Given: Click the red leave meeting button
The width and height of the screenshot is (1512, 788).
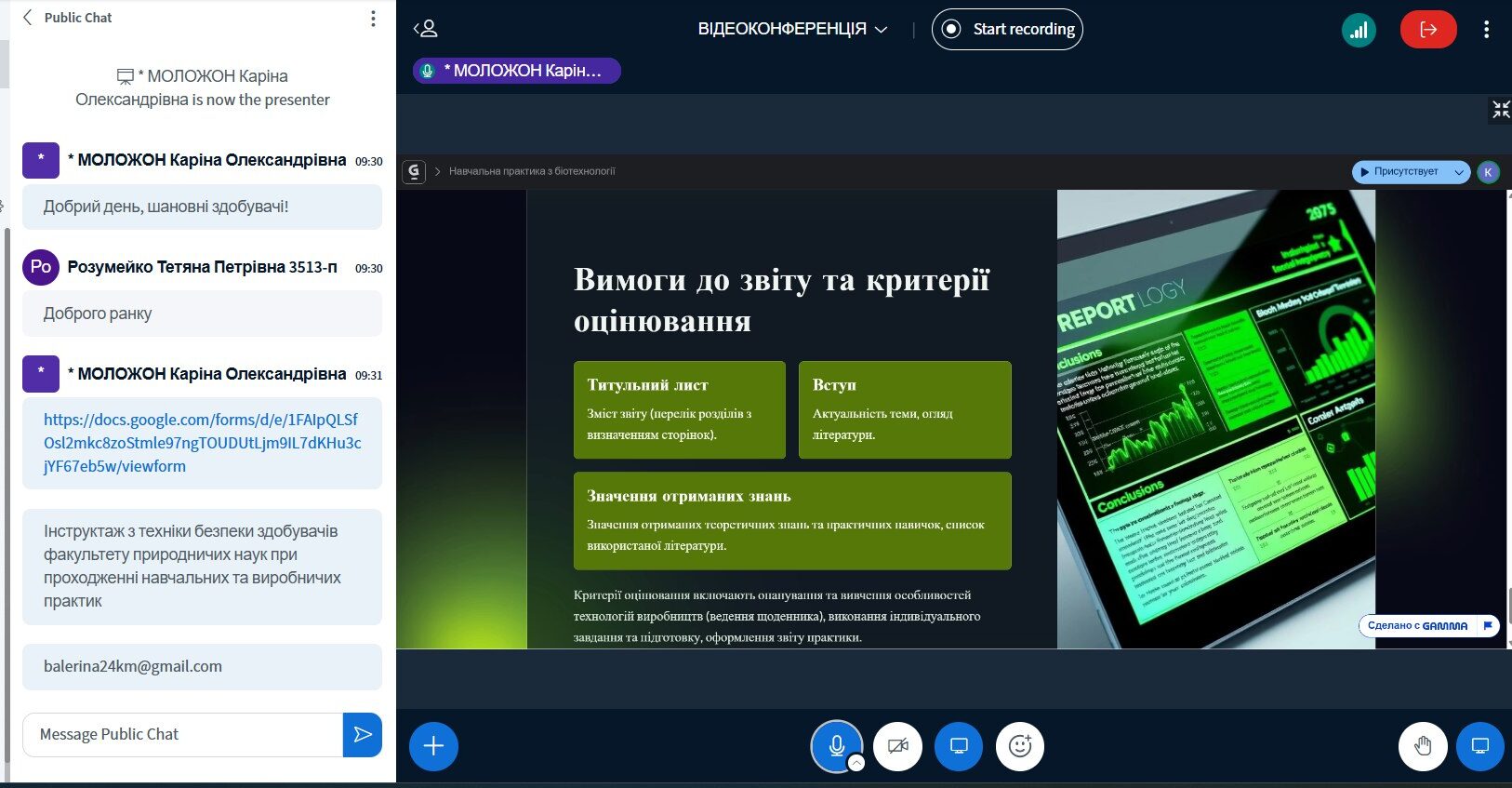Looking at the screenshot, I should coord(1427,30).
